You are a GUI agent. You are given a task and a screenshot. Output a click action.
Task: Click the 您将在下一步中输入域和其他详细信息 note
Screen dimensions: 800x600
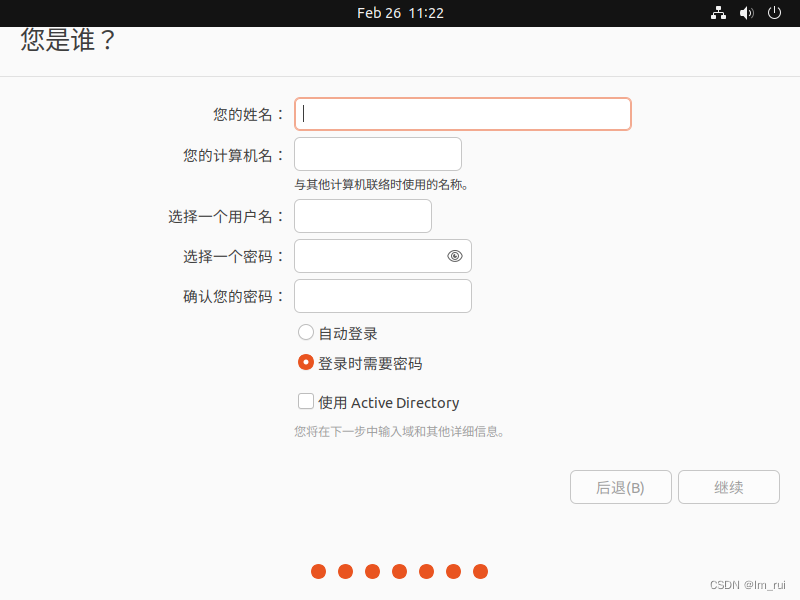pos(399,432)
